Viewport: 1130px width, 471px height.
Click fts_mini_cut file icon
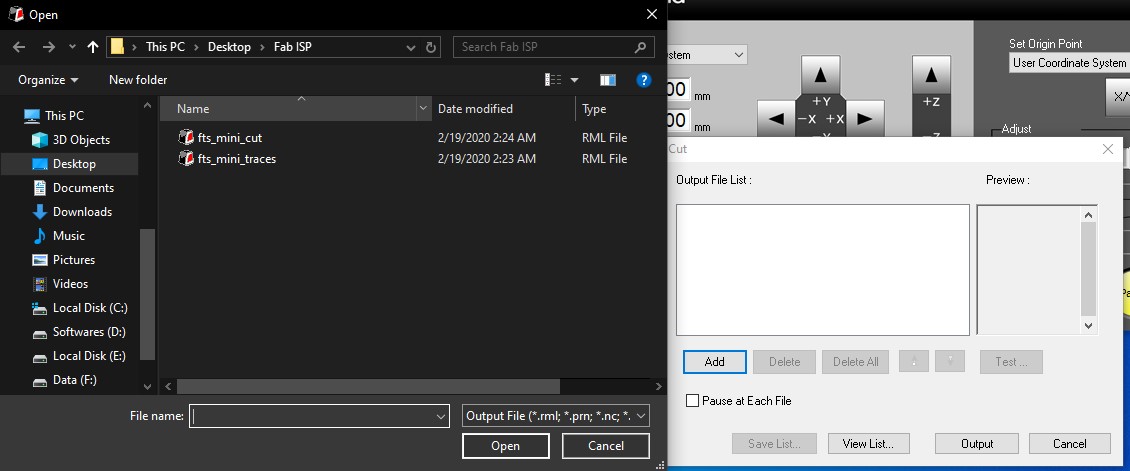click(x=186, y=137)
